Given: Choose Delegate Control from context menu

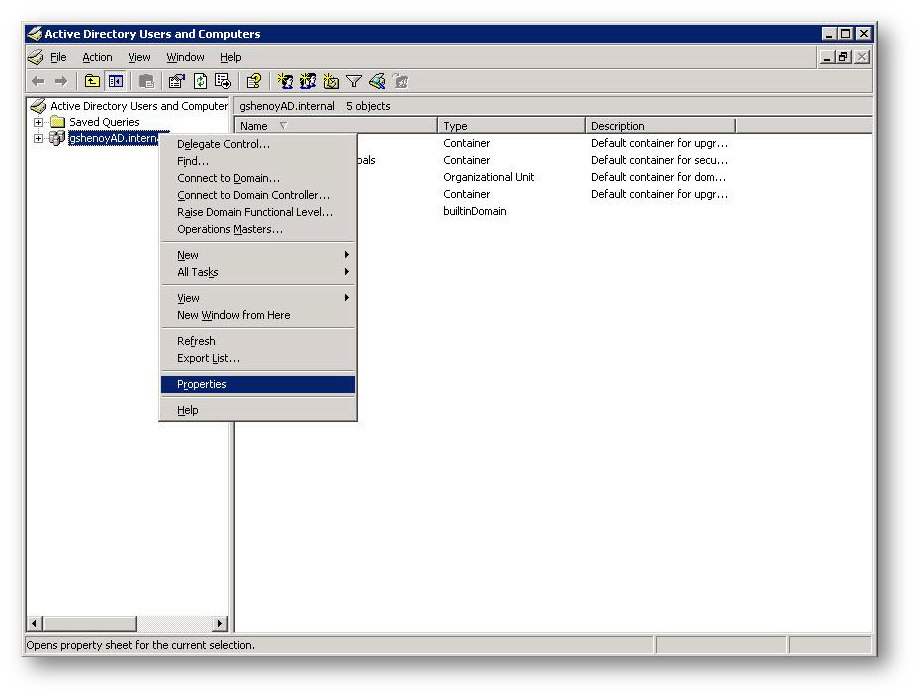Looking at the screenshot, I should (223, 144).
